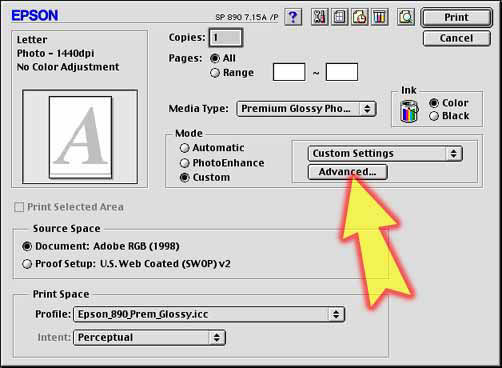Select PhotoEnhance mode

[x=184, y=163]
